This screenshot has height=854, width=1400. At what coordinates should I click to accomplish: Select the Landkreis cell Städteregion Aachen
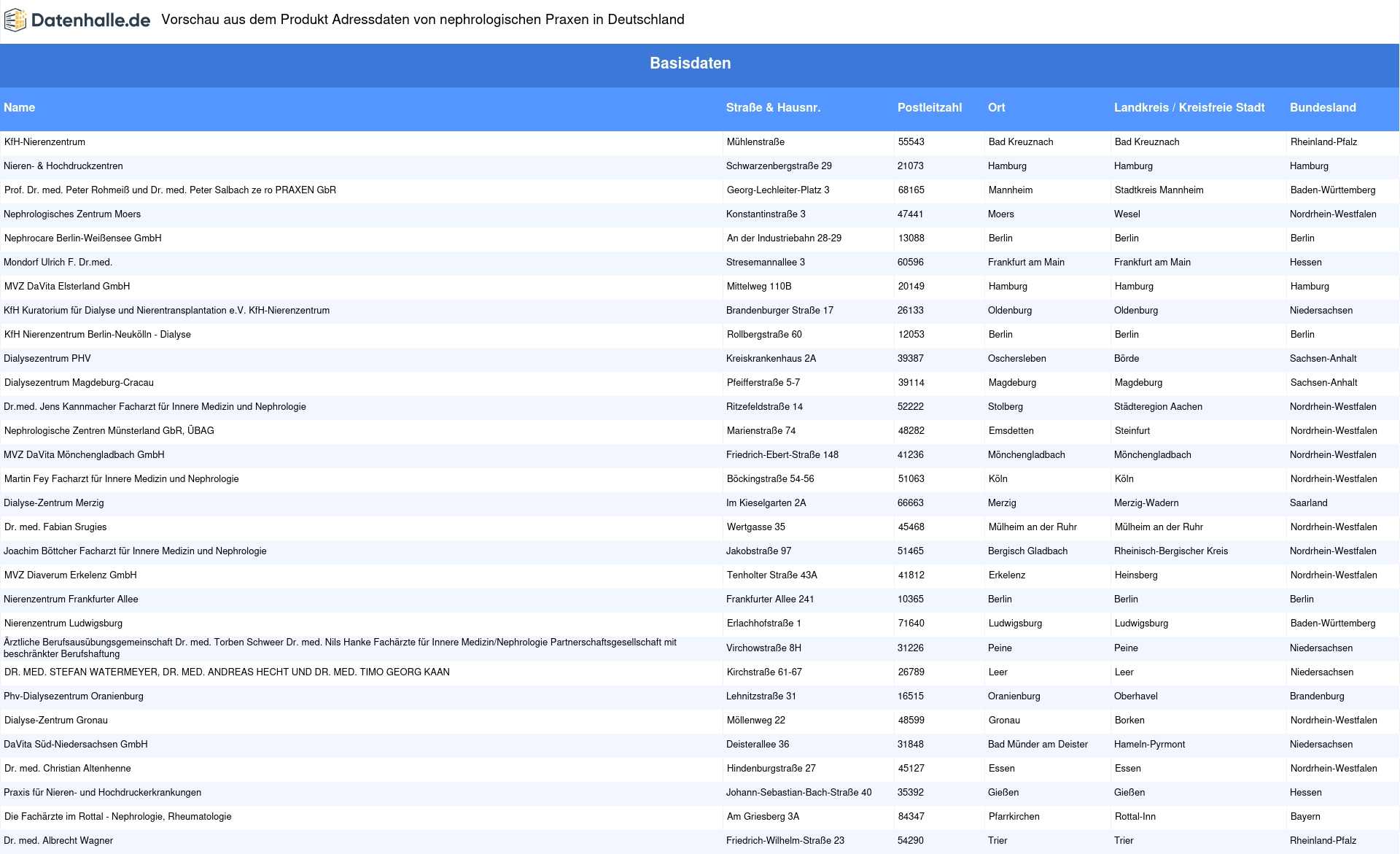1159,407
